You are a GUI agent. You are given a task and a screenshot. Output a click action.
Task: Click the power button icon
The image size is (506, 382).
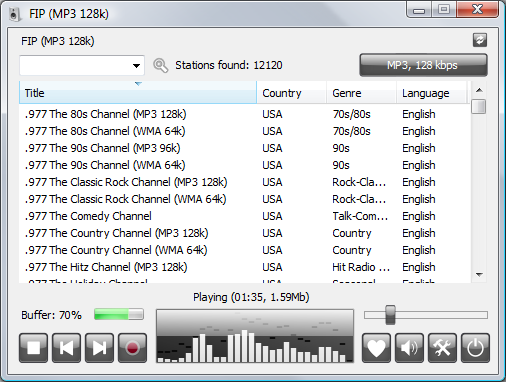pyautogui.click(x=475, y=348)
